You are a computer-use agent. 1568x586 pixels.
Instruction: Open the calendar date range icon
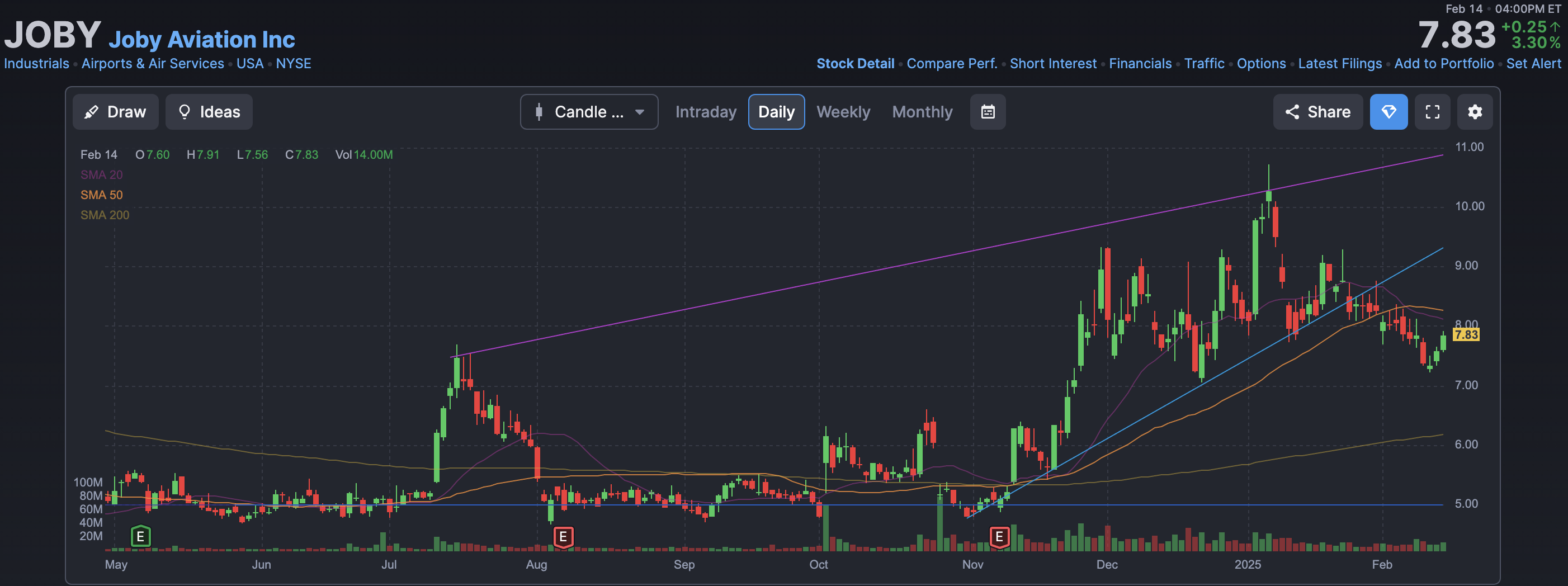click(988, 112)
